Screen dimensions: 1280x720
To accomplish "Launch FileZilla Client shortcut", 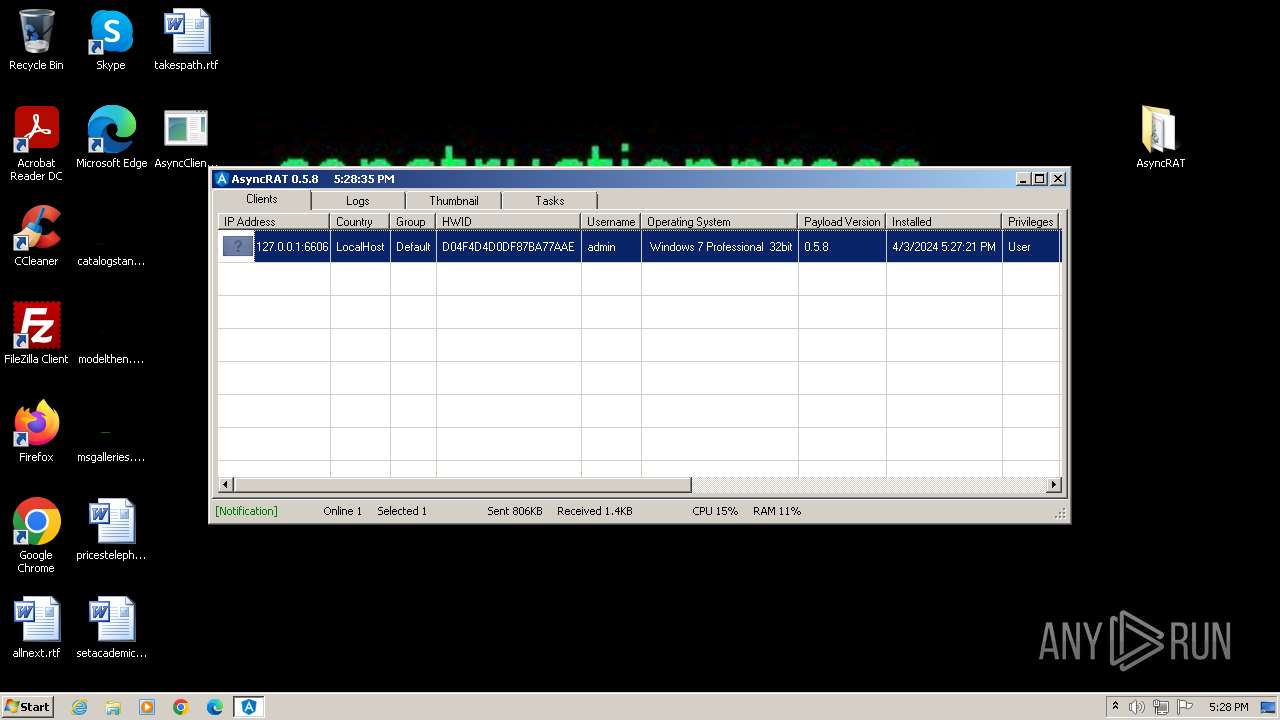I will 36,334.
